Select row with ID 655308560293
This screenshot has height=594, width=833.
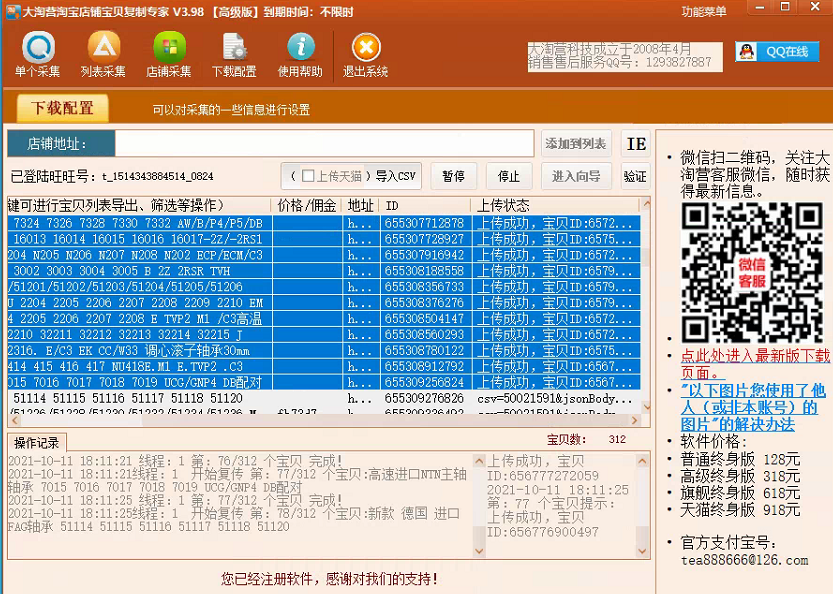tap(324, 335)
